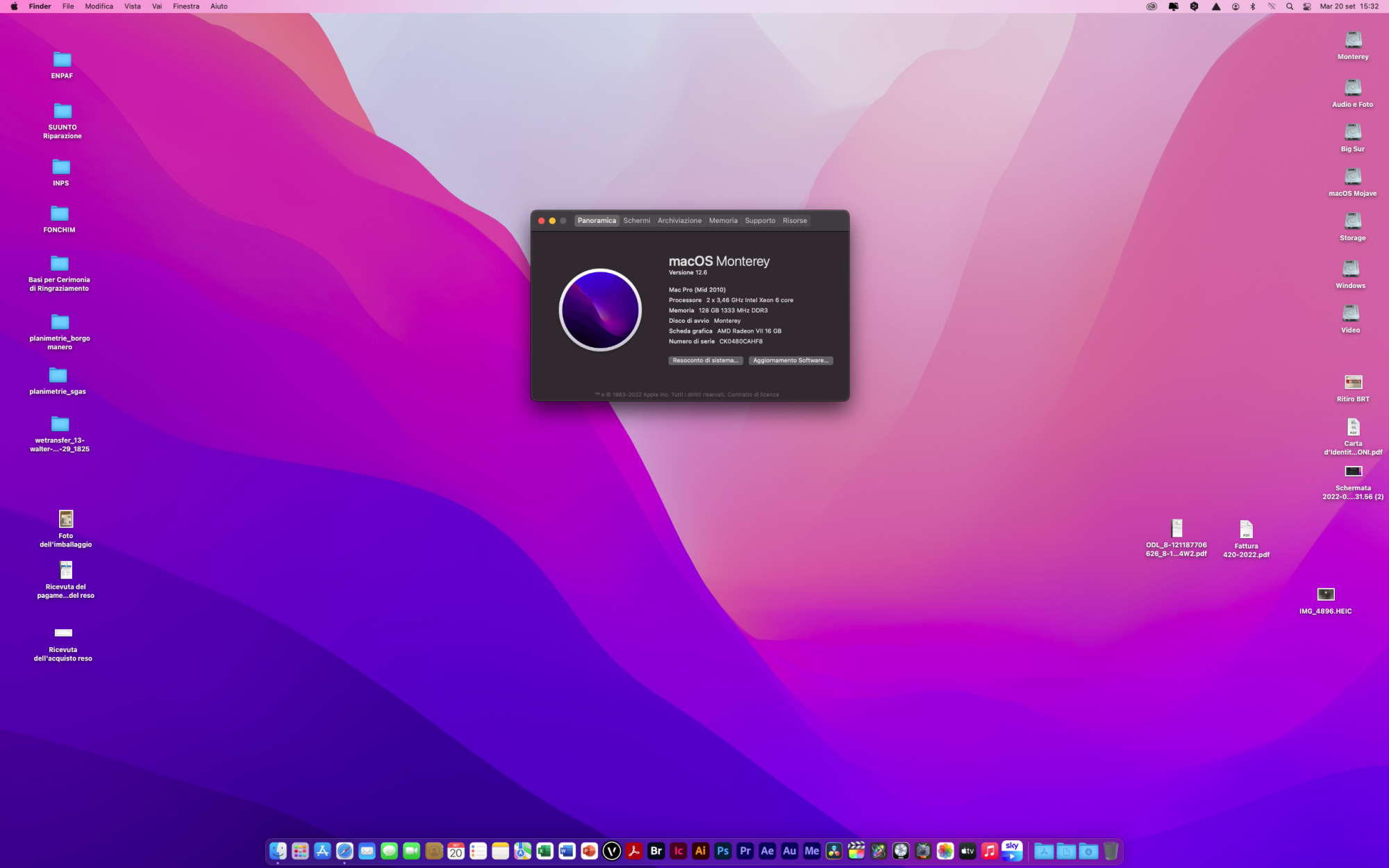The image size is (1389, 868).
Task: Click Spotlight search icon in menu bar
Action: tap(1290, 6)
